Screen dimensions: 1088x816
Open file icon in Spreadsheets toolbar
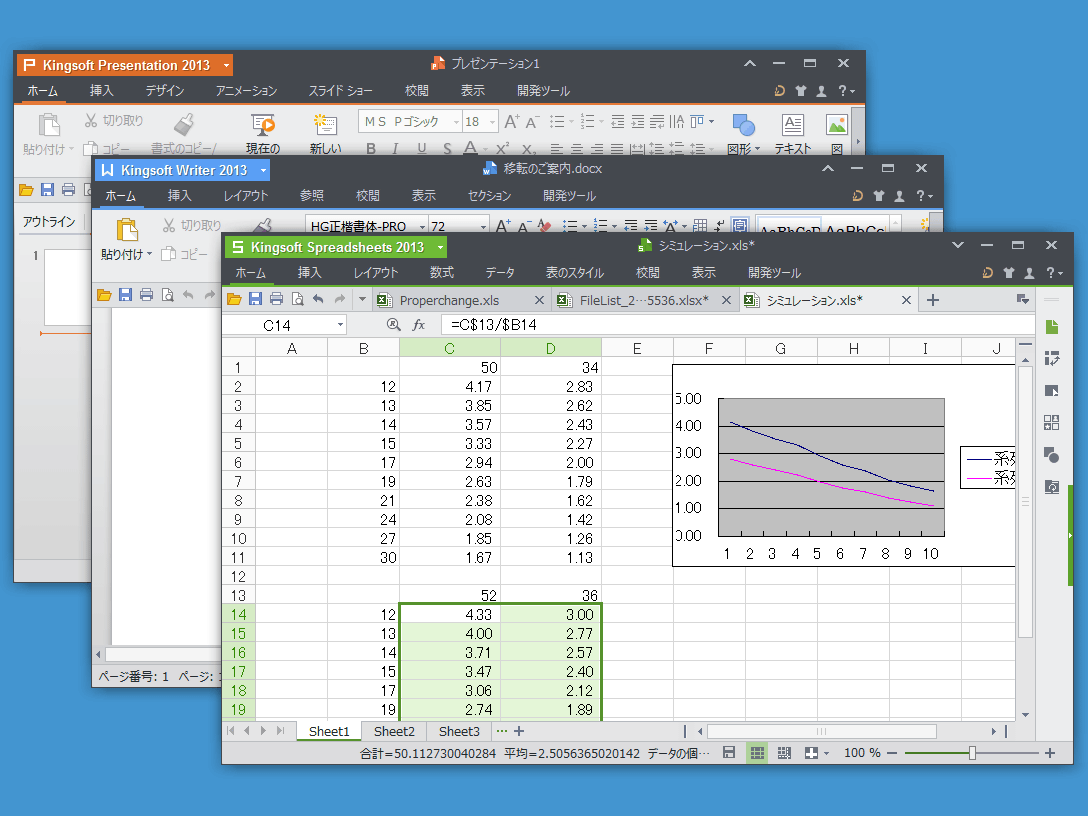235,299
